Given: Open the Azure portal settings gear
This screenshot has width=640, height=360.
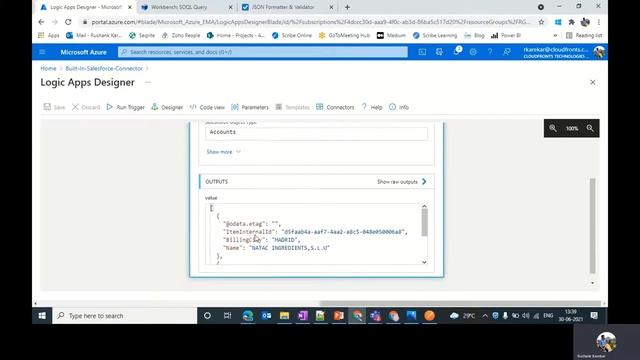Looking at the screenshot, I should 473,52.
